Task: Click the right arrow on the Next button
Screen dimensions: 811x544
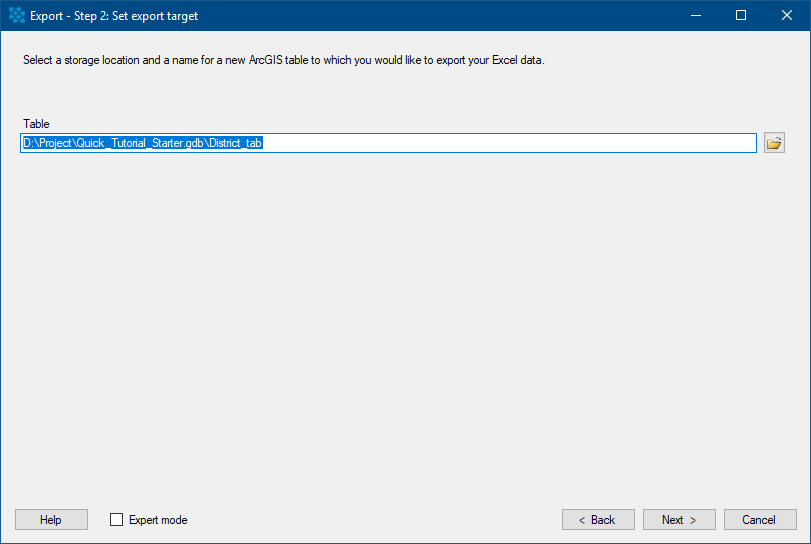Action: [x=693, y=521]
